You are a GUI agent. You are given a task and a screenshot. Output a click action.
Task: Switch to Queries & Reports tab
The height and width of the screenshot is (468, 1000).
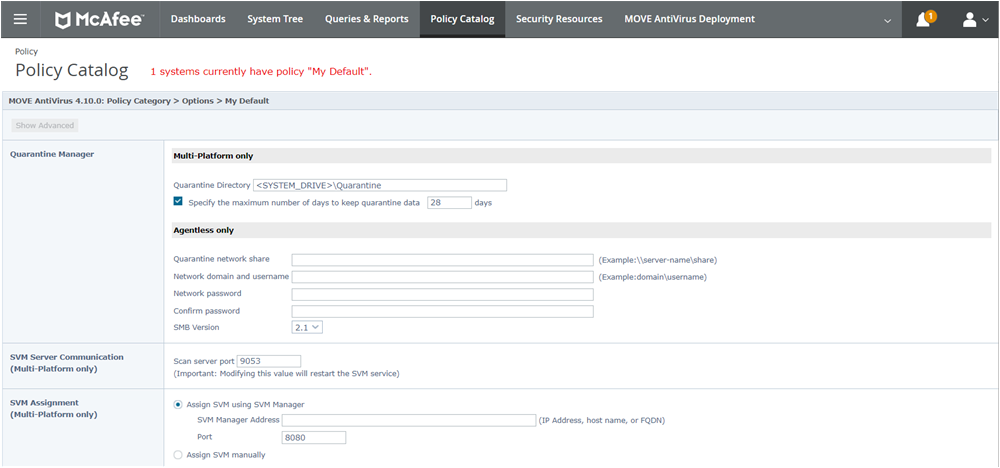pyautogui.click(x=367, y=19)
